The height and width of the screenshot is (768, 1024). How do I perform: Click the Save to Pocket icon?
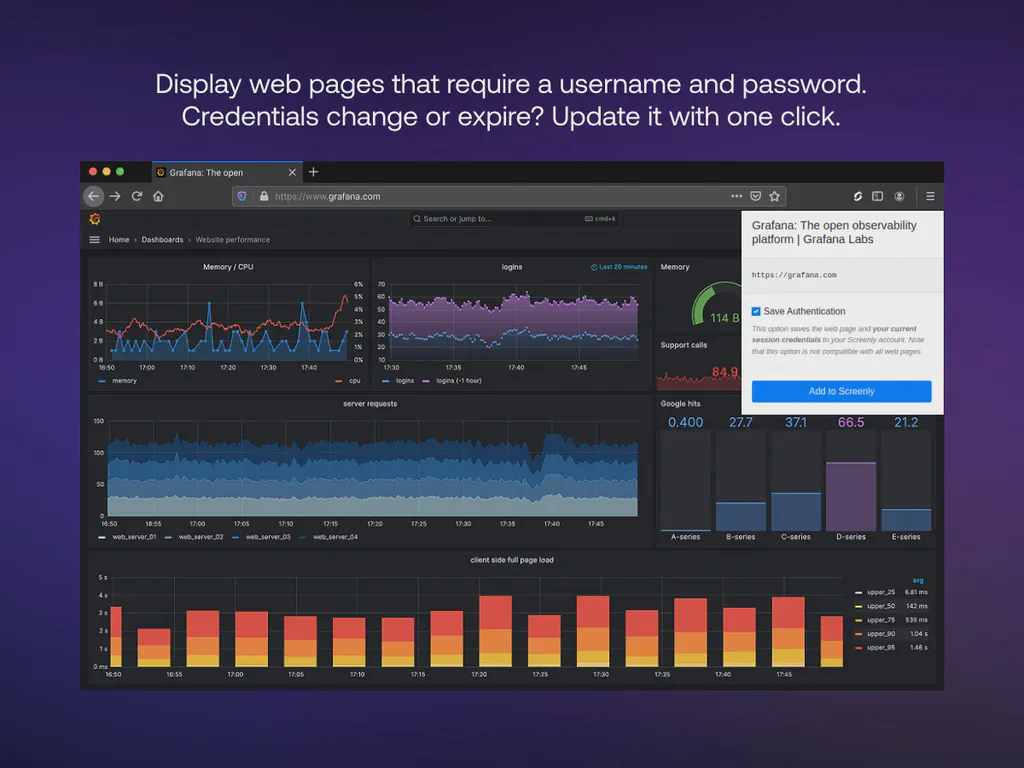pyautogui.click(x=754, y=196)
